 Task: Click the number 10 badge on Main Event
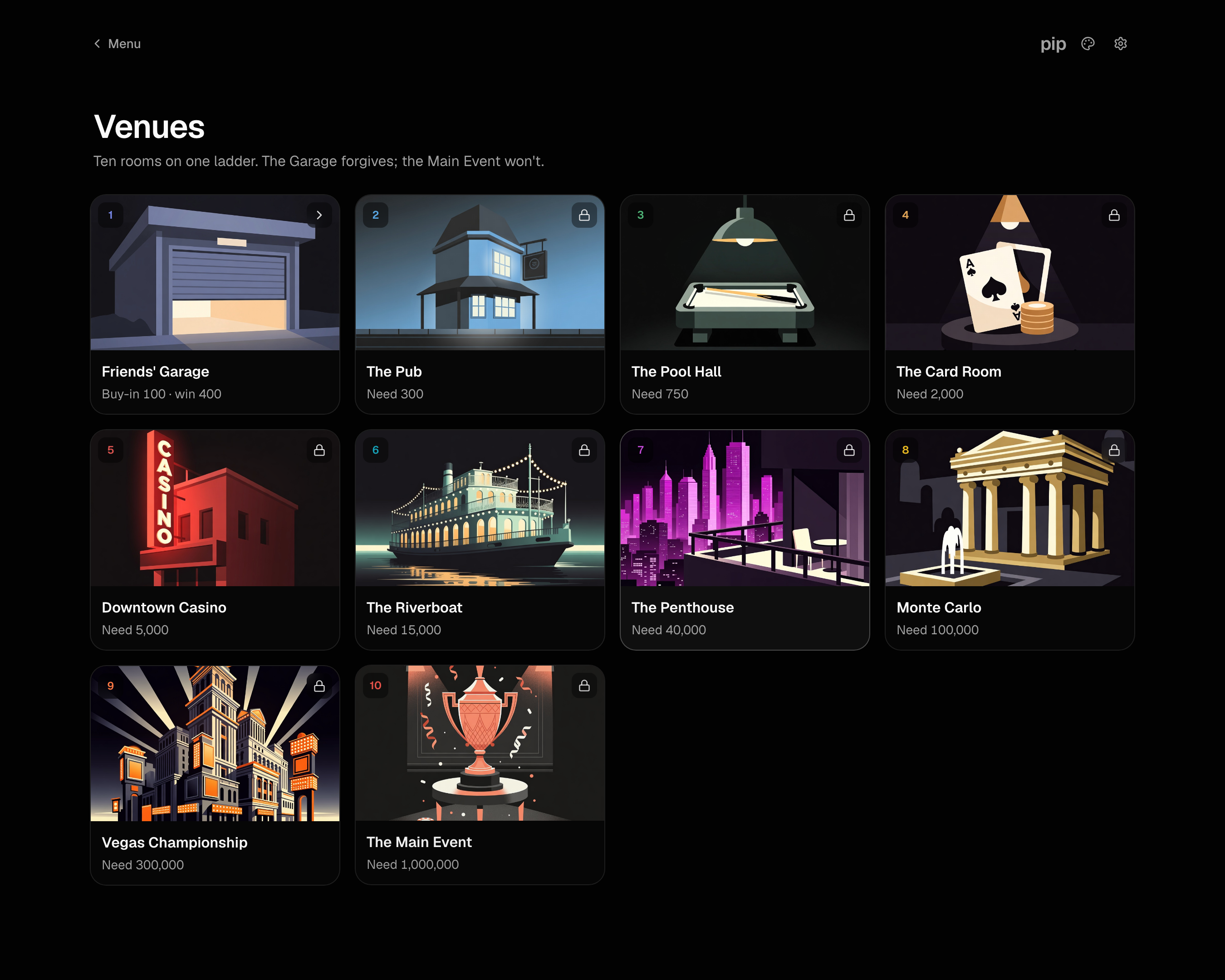[376, 686]
